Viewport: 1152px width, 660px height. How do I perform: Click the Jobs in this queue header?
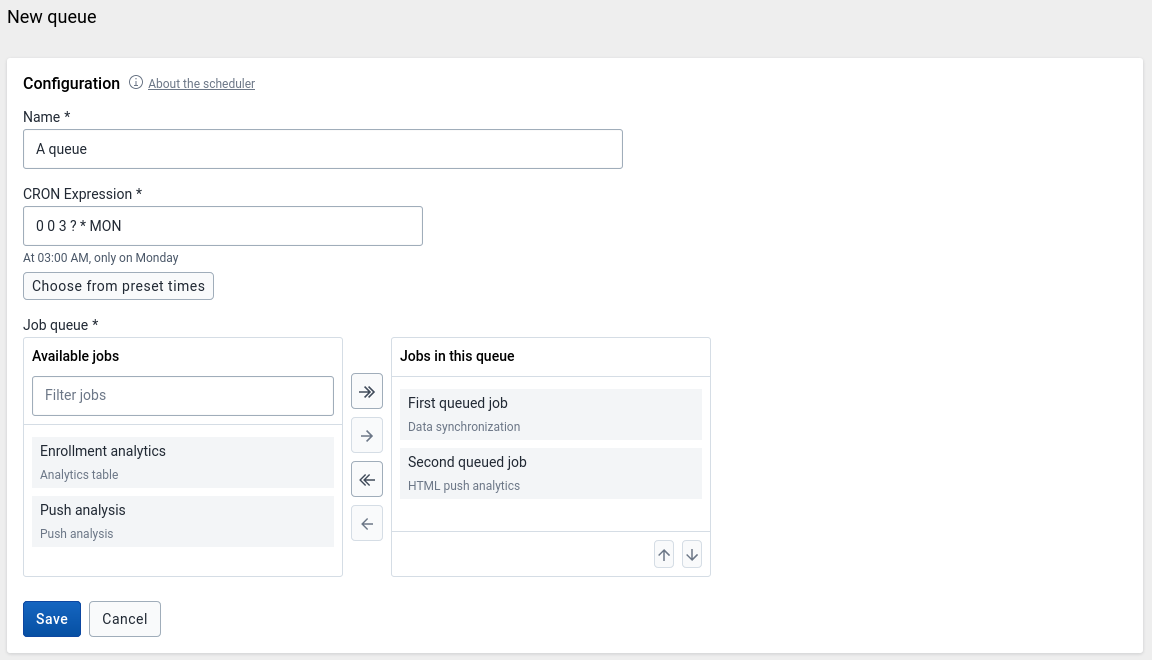coord(456,356)
